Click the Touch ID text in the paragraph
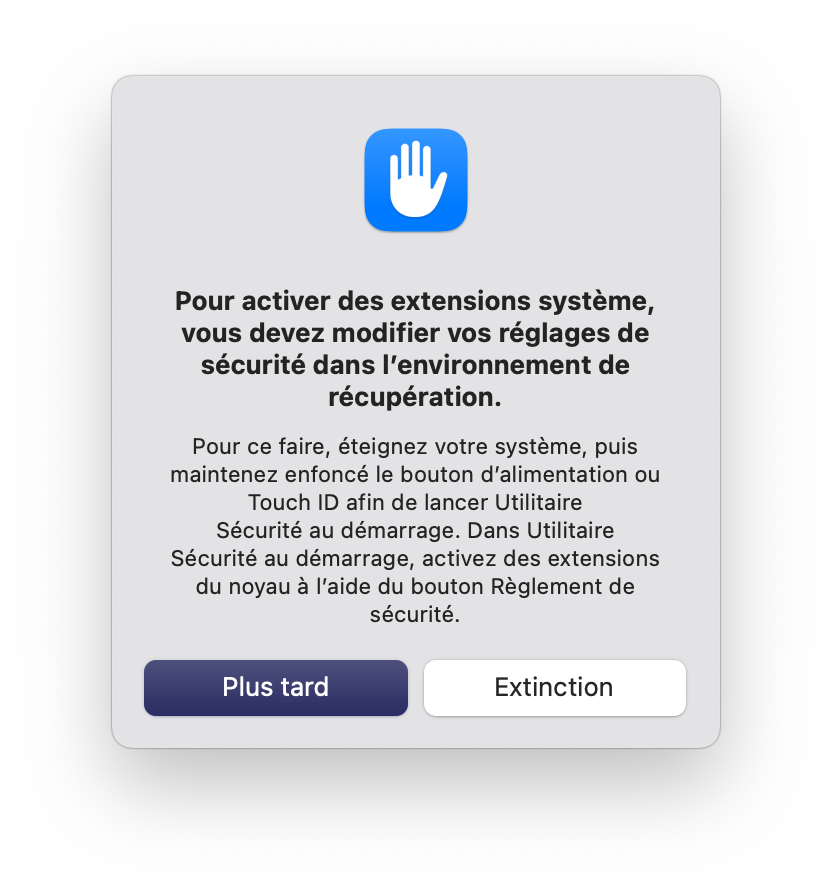Viewport: 832px width, 896px height. tap(293, 502)
